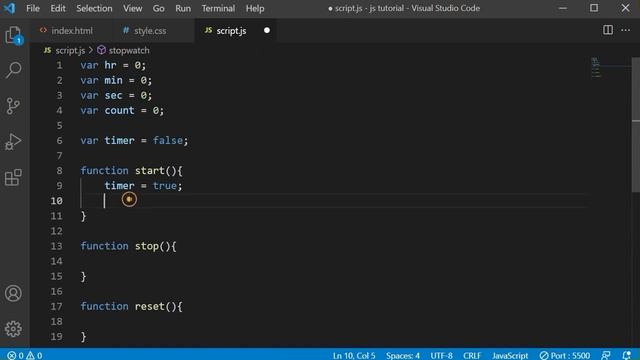Click line number 13 in gutter

[57, 246]
